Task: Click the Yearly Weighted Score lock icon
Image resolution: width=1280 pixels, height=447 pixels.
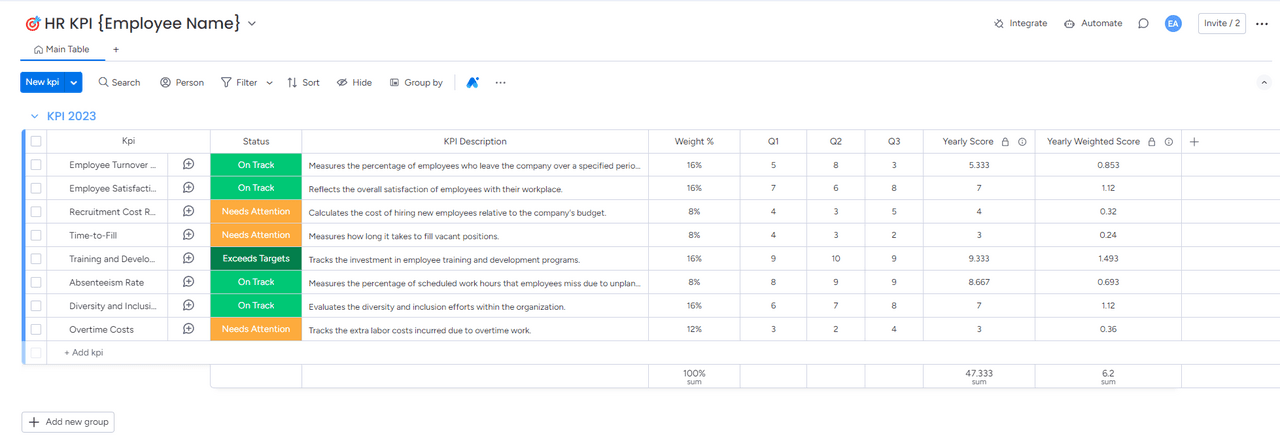Action: click(x=1151, y=142)
